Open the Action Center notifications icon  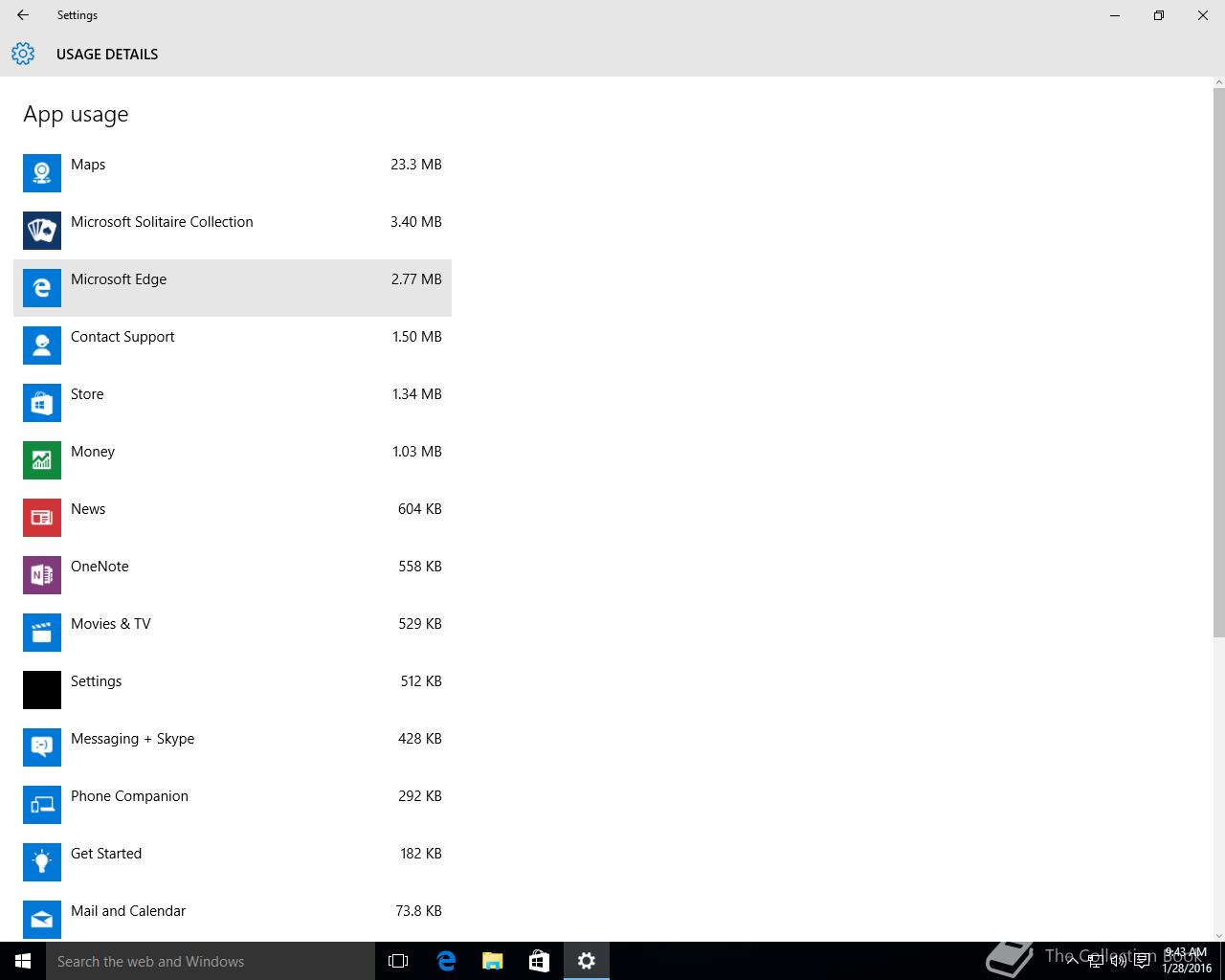click(x=1142, y=961)
